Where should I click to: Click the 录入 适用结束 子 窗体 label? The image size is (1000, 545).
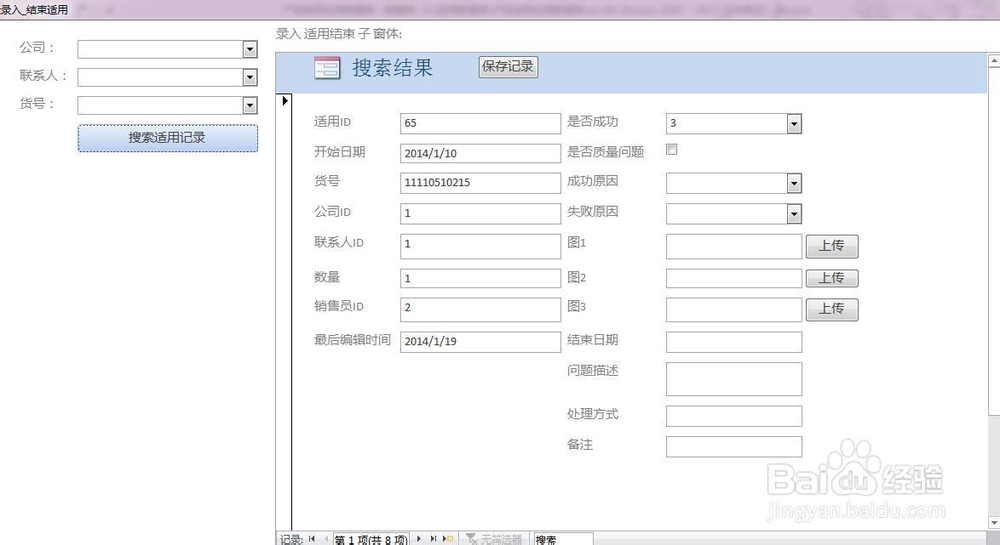click(339, 34)
